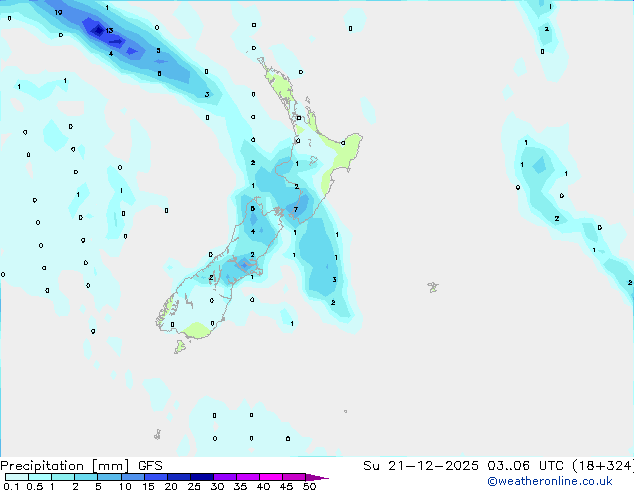This screenshot has width=634, height=490.
Task: Click the 35–40 mm violet legend swatch
Action: click(248, 477)
